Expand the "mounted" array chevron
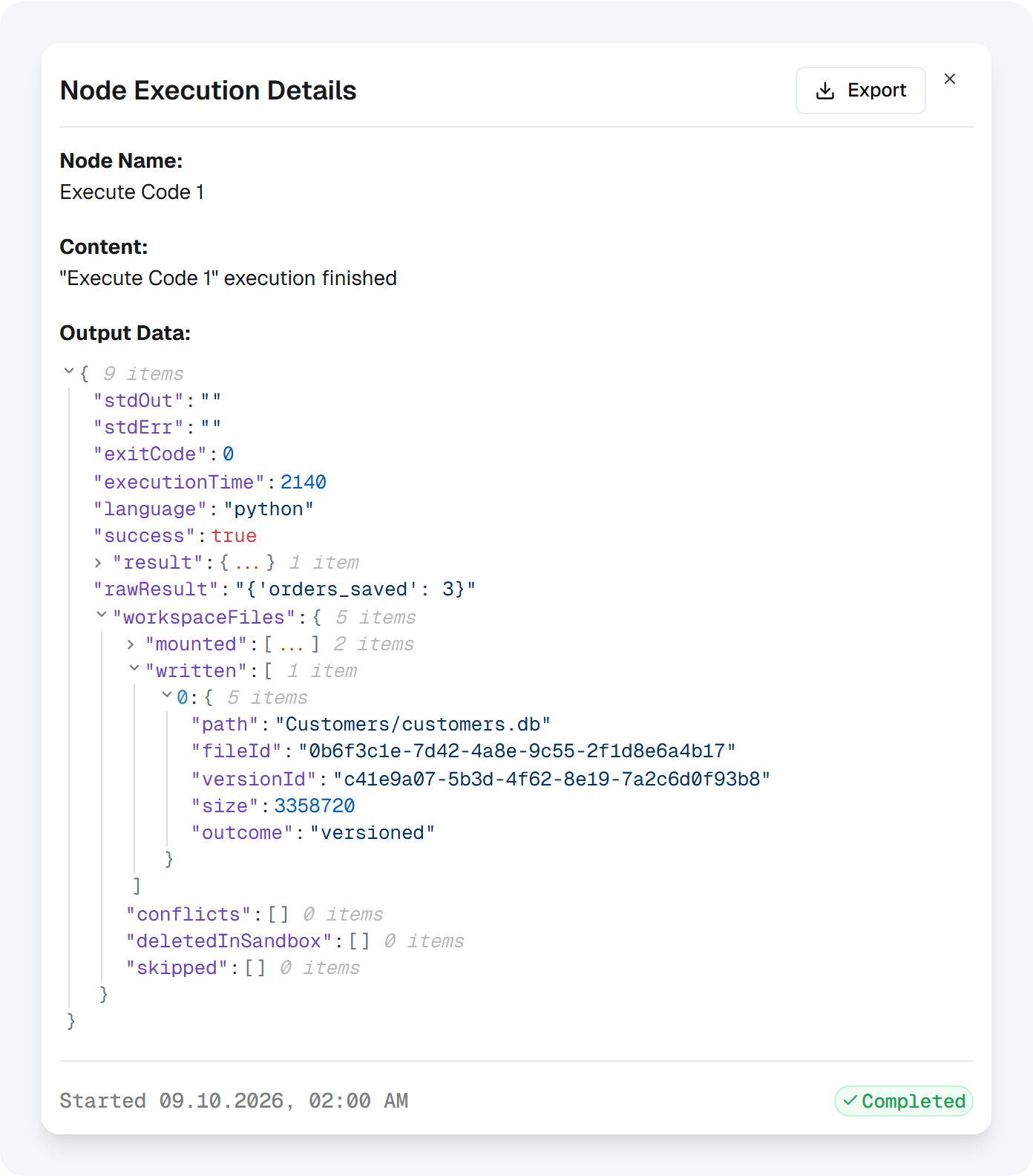The width and height of the screenshot is (1033, 1176). point(131,644)
